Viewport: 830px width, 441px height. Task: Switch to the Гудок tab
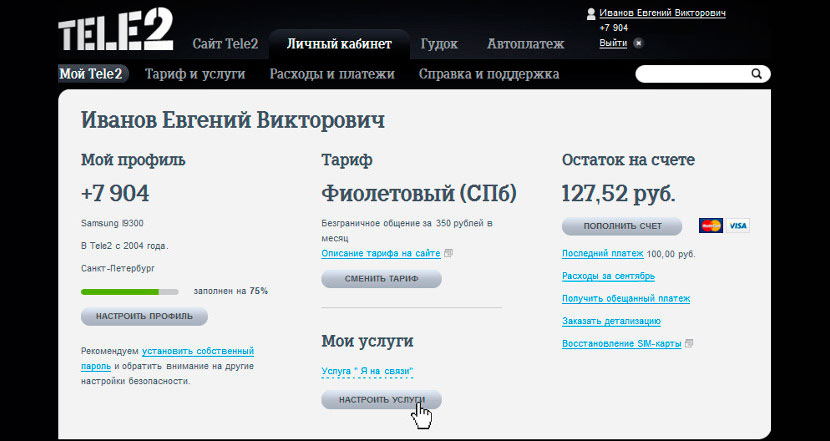click(x=440, y=44)
